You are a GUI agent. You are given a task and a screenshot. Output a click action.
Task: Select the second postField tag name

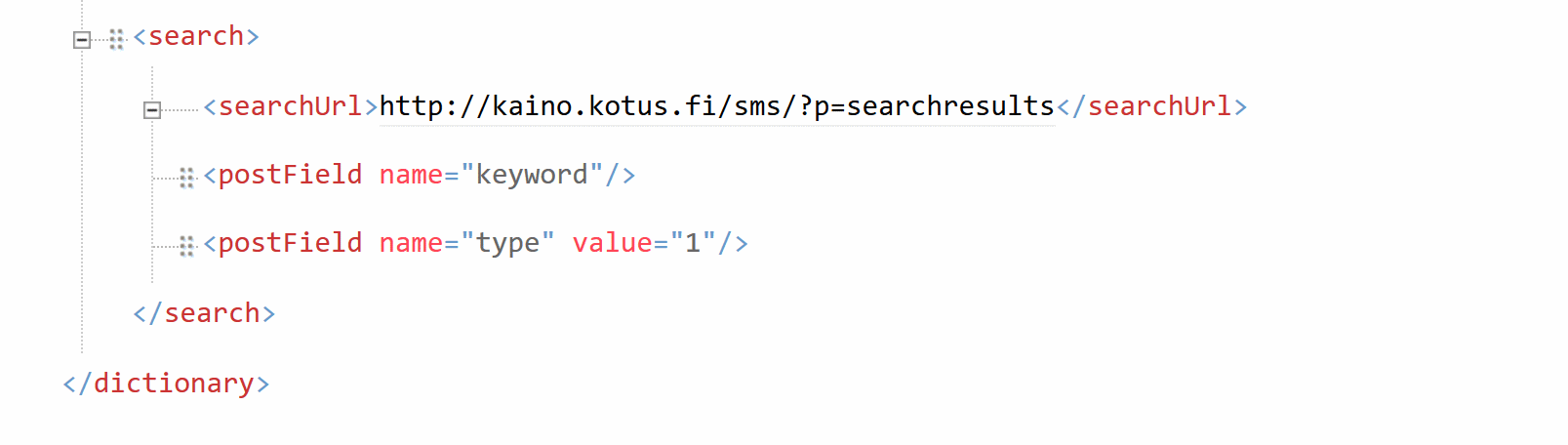290,244
